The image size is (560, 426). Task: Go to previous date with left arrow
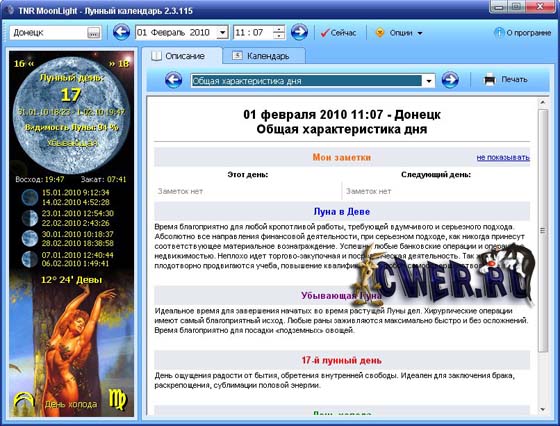121,32
